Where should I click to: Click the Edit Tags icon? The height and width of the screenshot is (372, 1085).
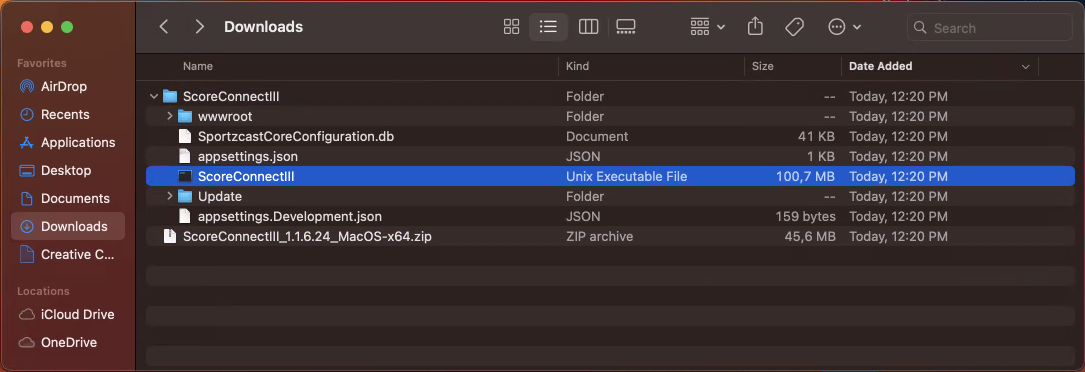794,27
